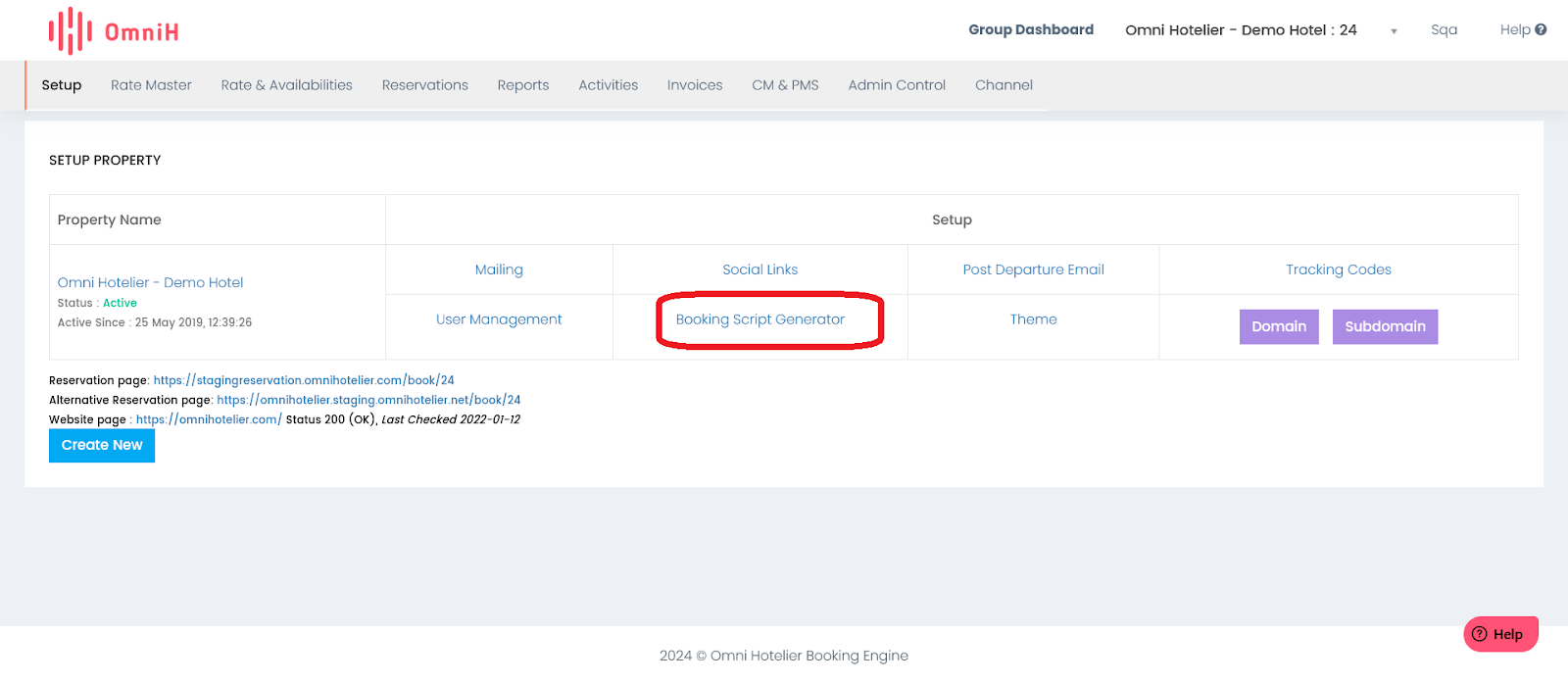Viewport: 1568px width, 684px height.
Task: Click the footer Omni Hotelier Booking Engine text
Action: pyautogui.click(x=809, y=656)
